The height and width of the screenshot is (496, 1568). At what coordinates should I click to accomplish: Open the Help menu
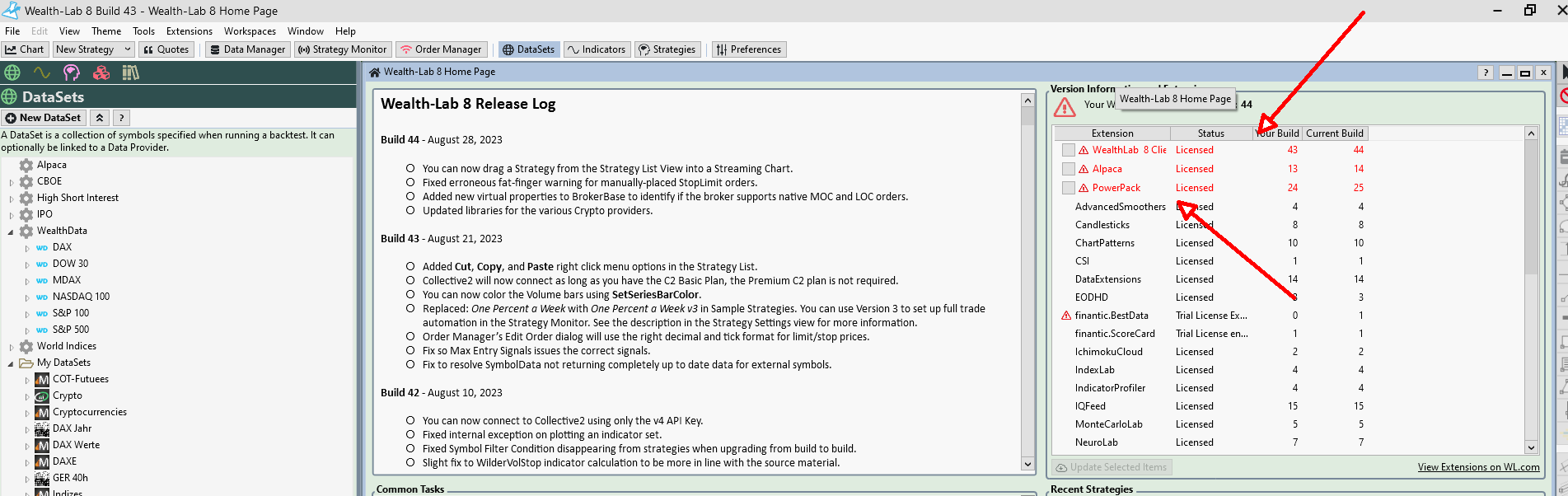tap(345, 31)
